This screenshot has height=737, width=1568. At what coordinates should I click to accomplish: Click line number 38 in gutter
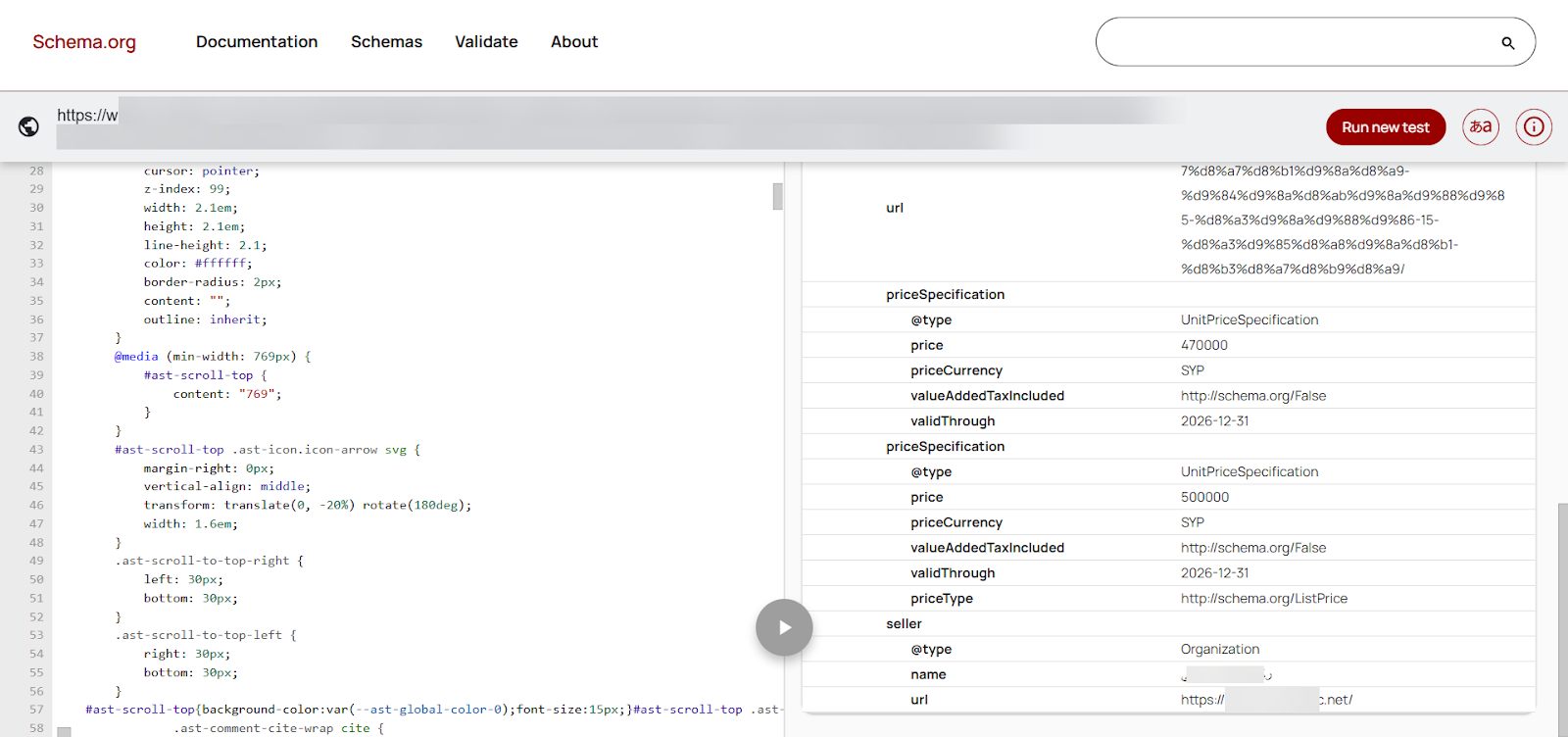[36, 357]
